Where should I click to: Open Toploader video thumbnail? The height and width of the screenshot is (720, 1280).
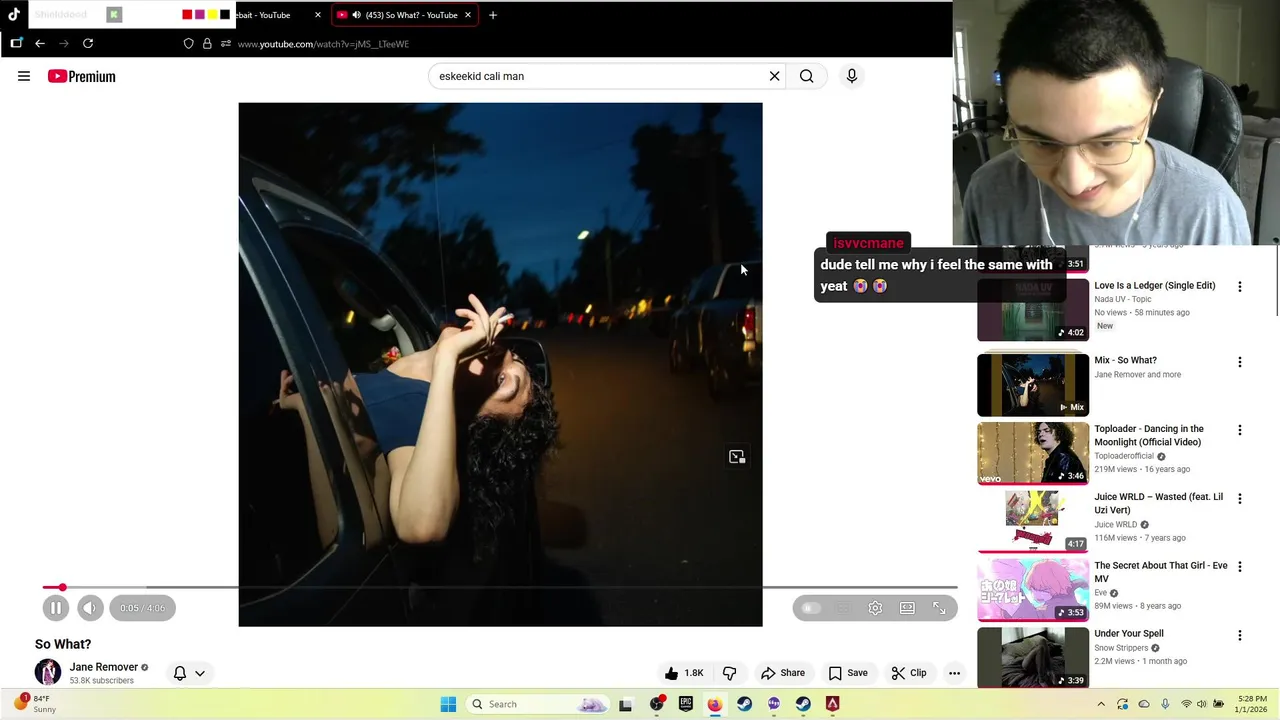point(1033,453)
